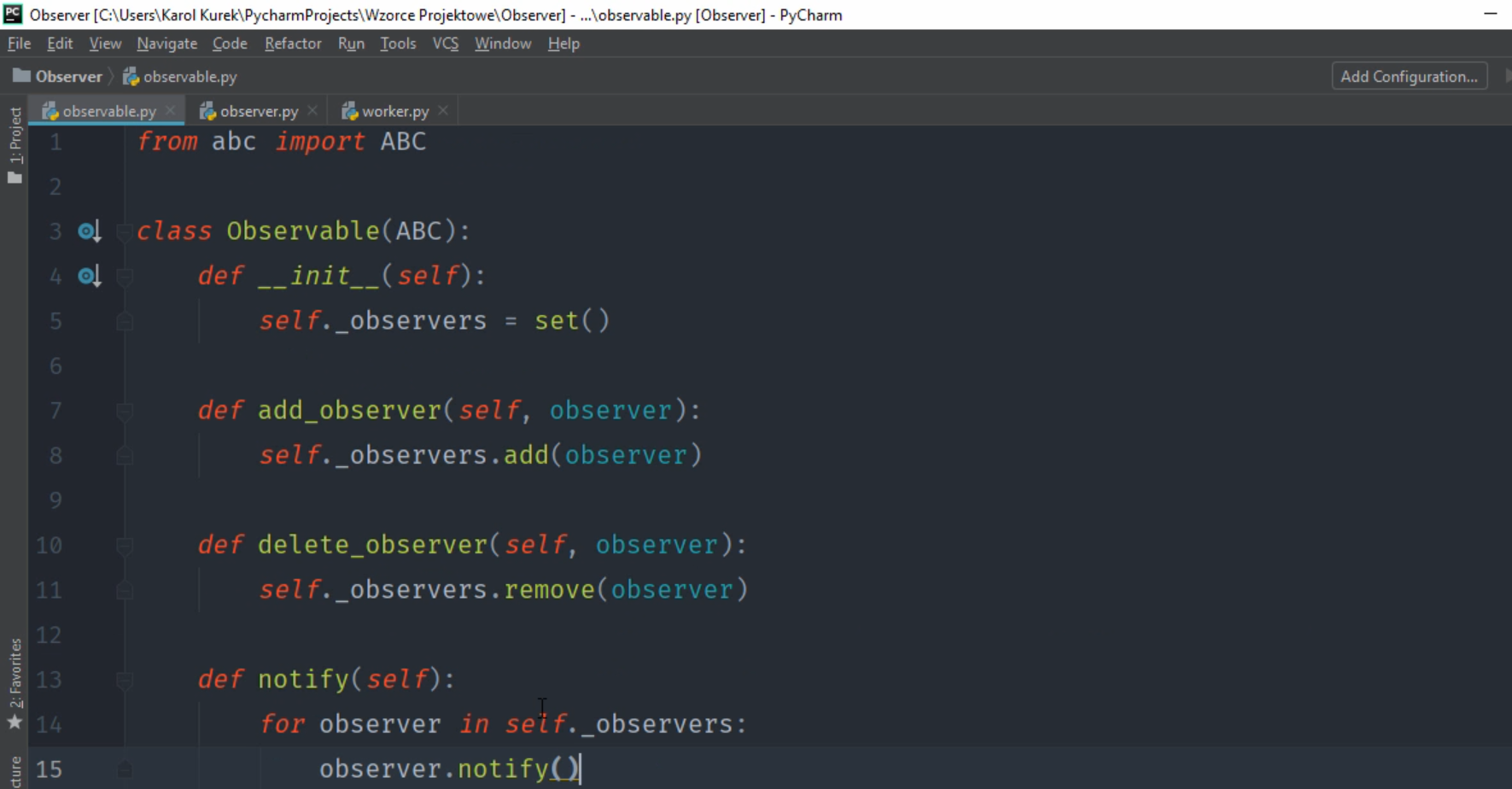Image resolution: width=1512 pixels, height=789 pixels.
Task: Open the Structure tool window in sidebar
Action: click(x=15, y=771)
